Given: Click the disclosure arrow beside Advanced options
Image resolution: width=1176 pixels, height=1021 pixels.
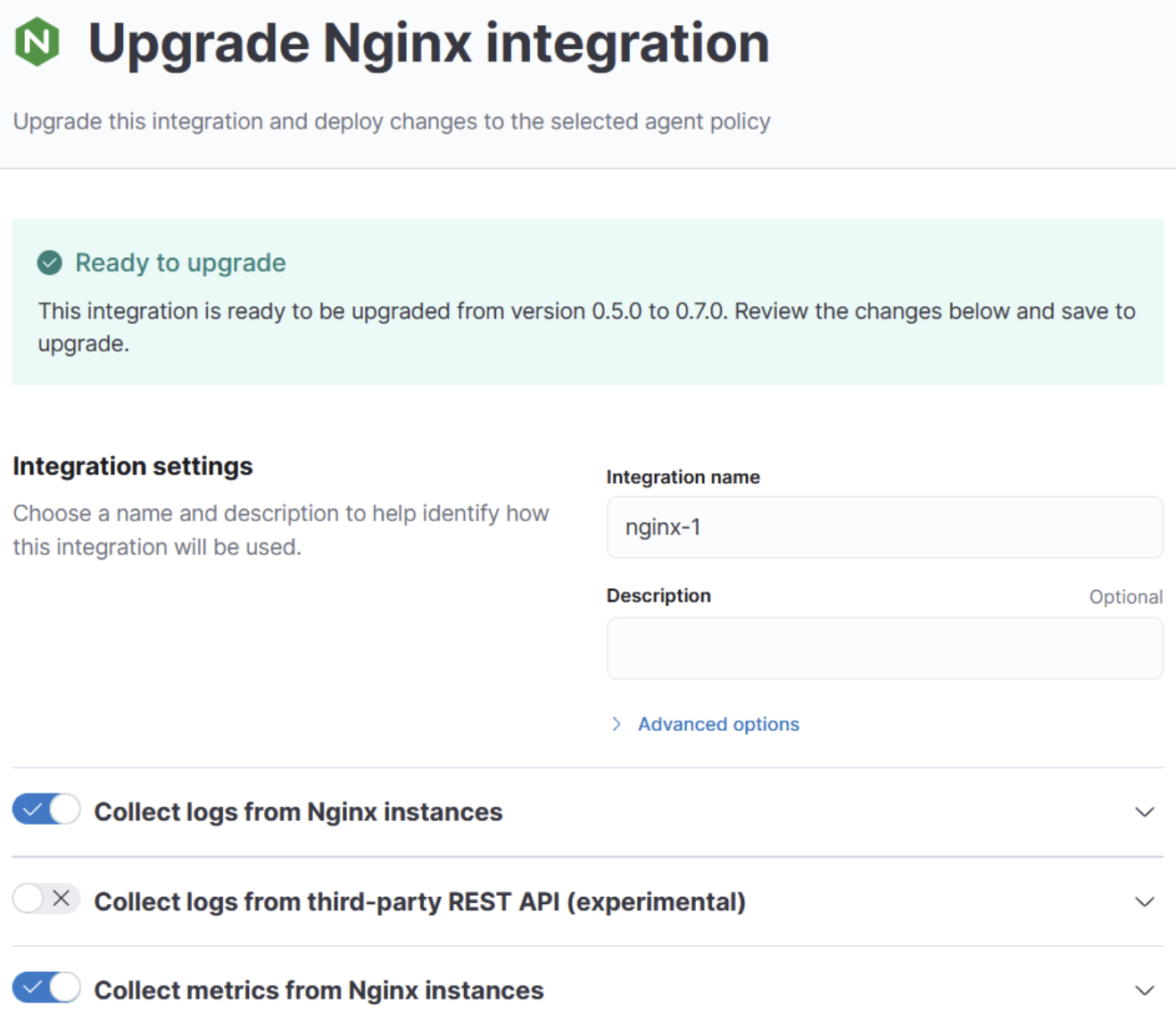Looking at the screenshot, I should 616,724.
